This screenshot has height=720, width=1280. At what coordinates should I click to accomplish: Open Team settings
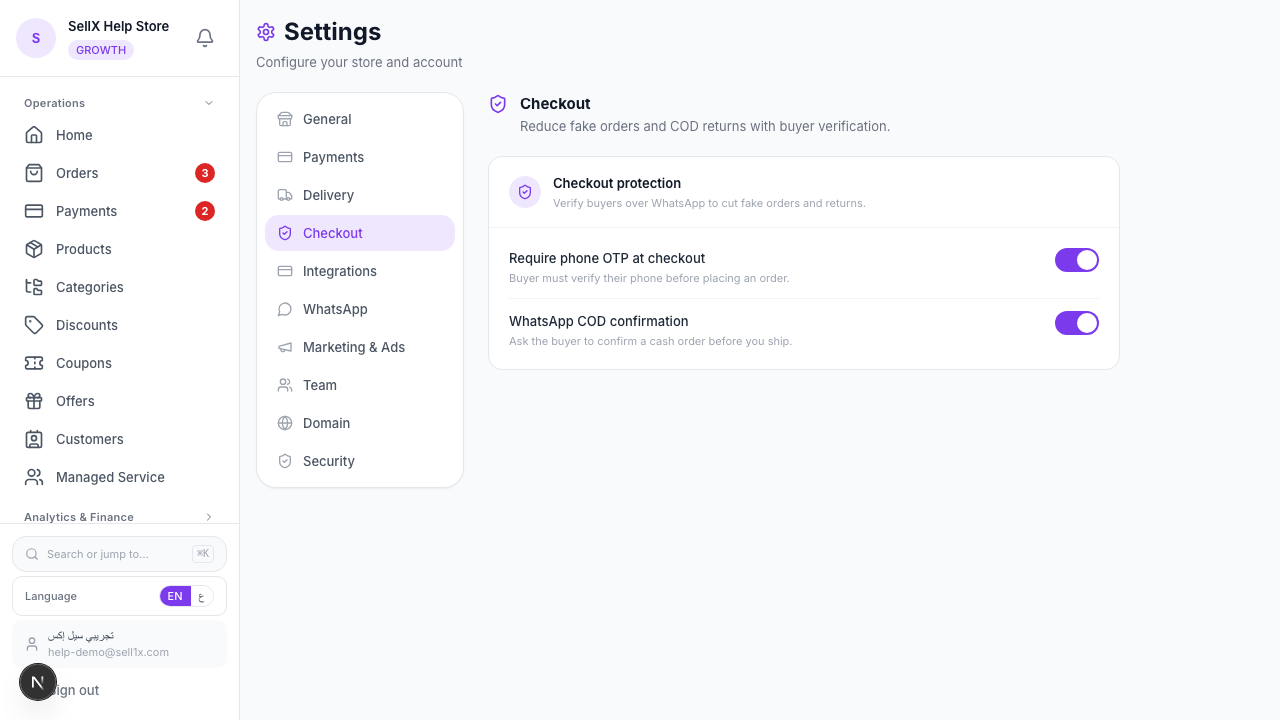(360, 385)
